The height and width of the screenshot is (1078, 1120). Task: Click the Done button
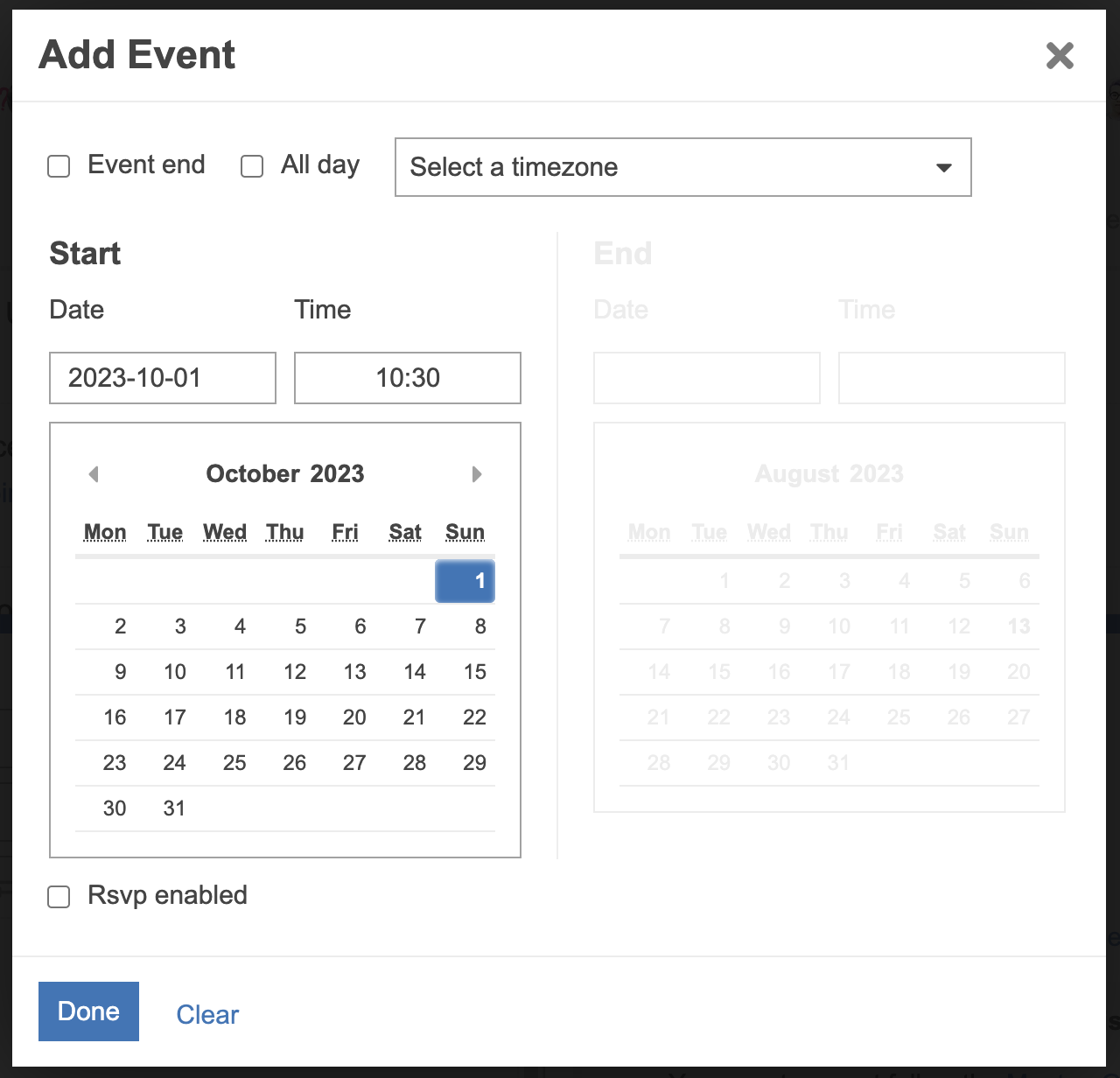[x=88, y=1011]
